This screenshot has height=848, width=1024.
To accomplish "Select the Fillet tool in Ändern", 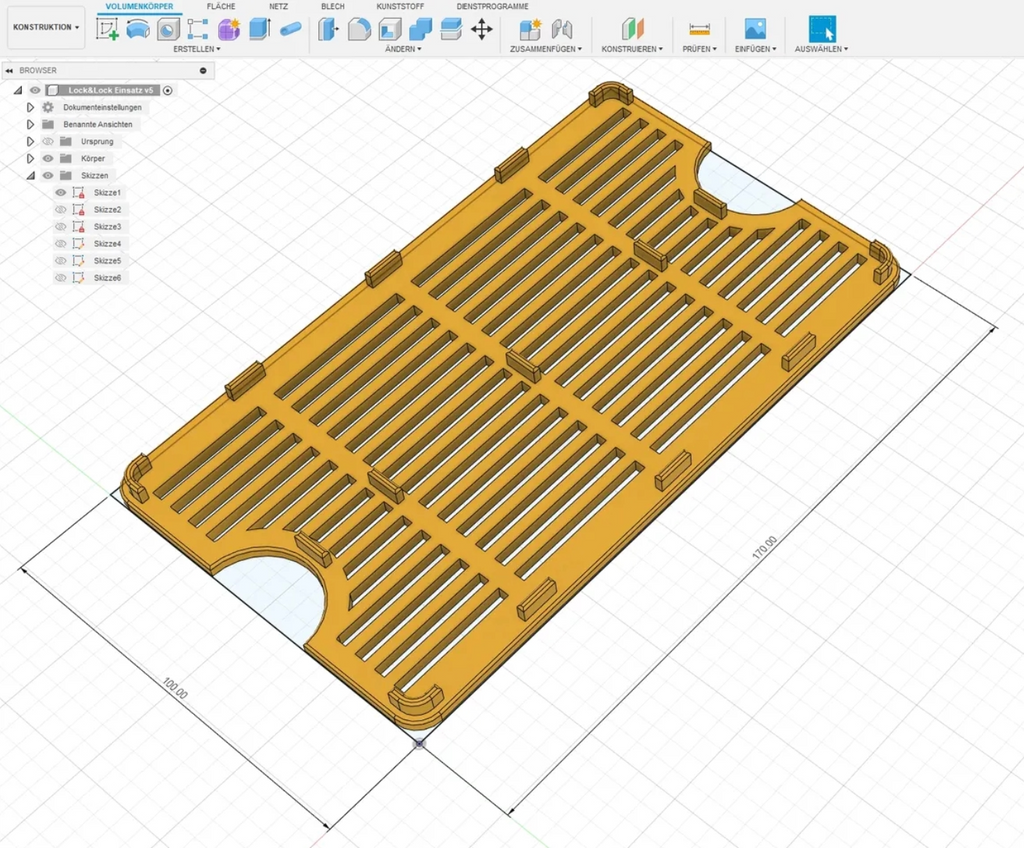I will click(x=359, y=29).
